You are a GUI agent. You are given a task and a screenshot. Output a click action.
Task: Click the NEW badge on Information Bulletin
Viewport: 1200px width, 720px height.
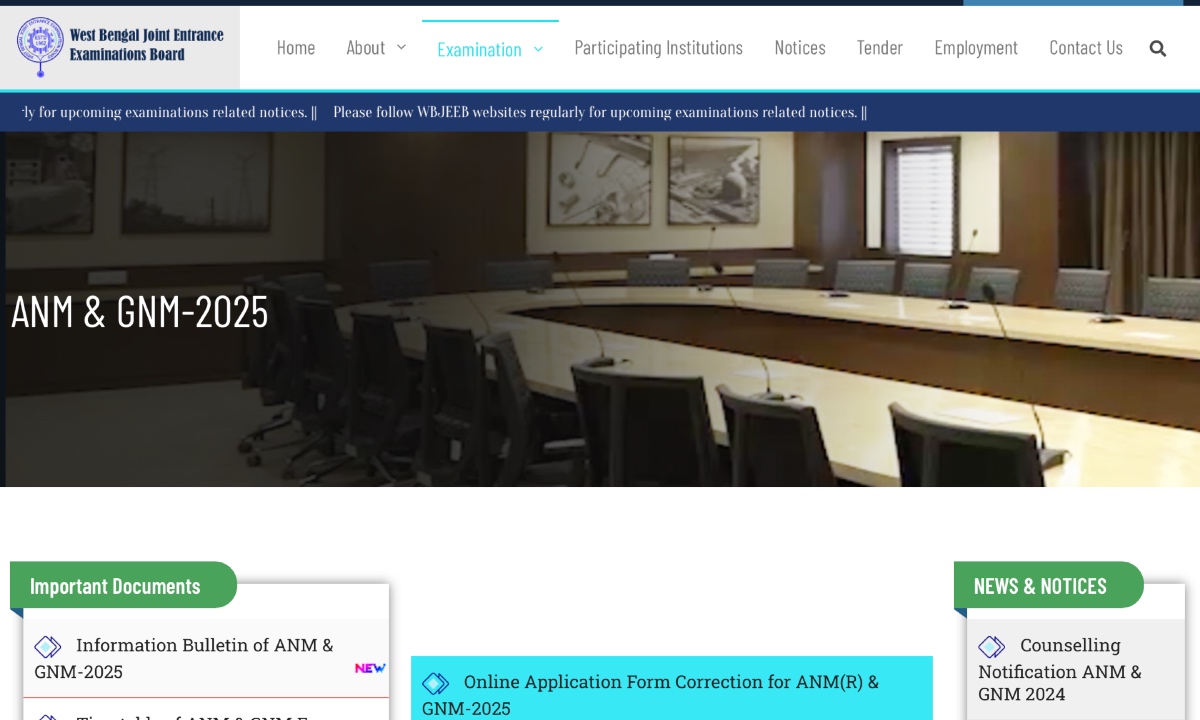click(370, 668)
